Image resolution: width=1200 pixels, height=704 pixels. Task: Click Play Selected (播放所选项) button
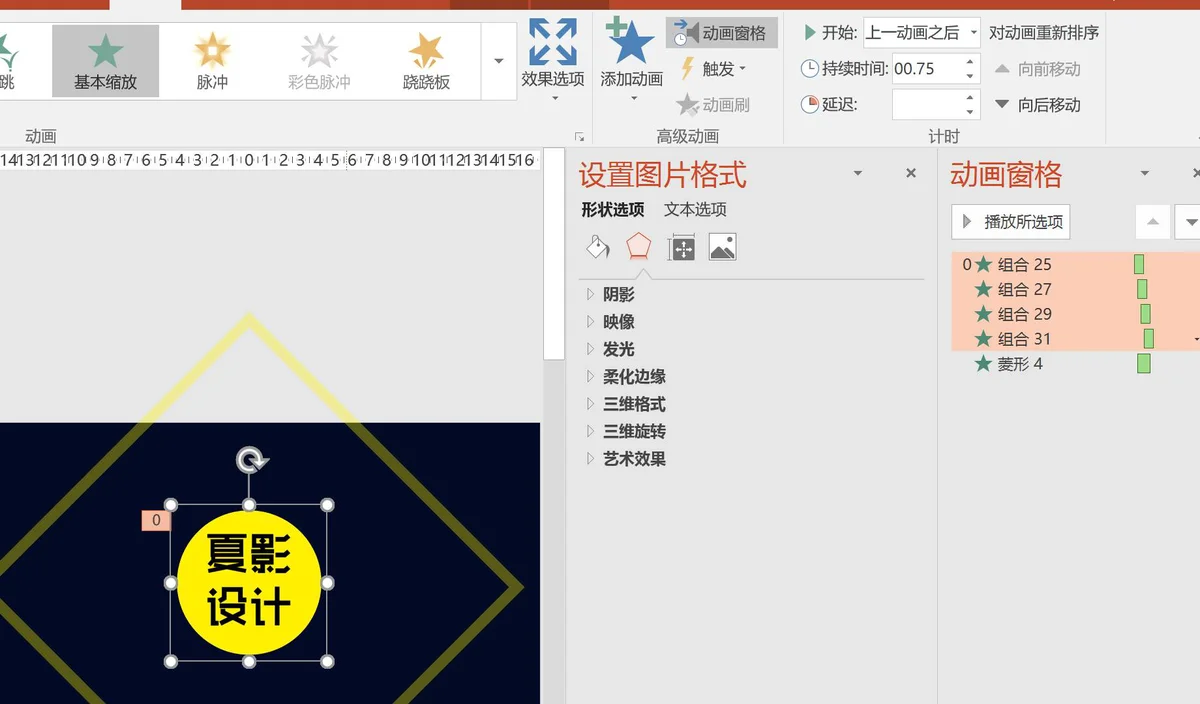(x=1011, y=222)
